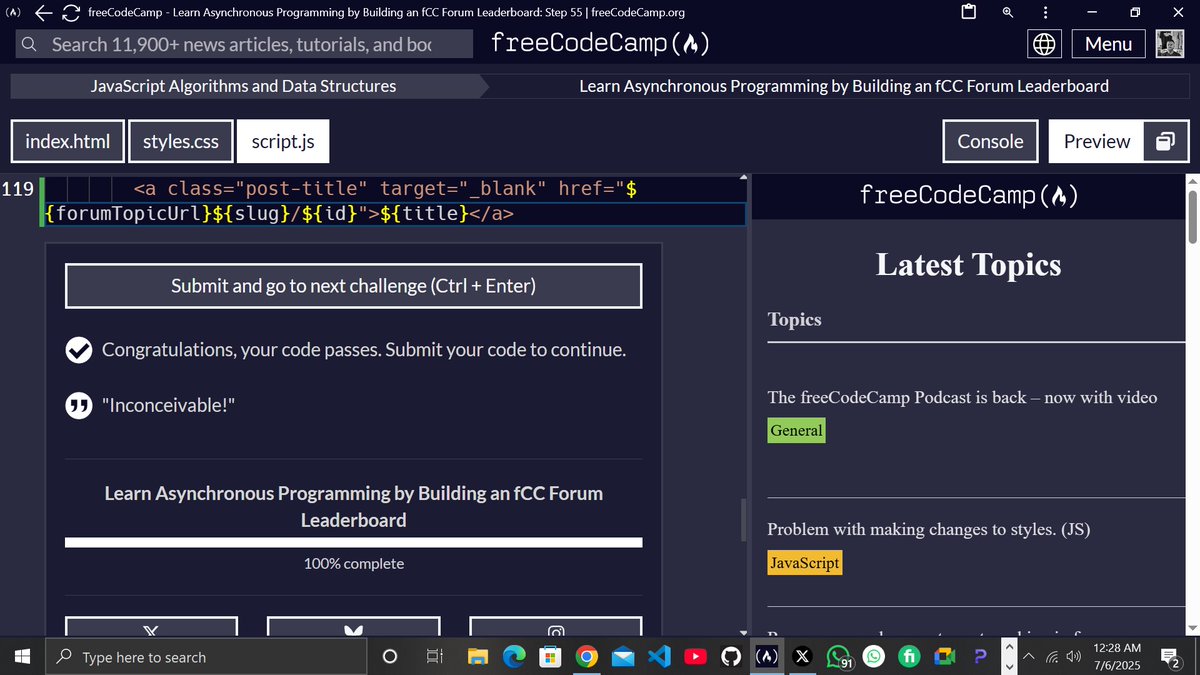1200x675 pixels.
Task: Open the clipboard icon in title bar
Action: [x=968, y=13]
